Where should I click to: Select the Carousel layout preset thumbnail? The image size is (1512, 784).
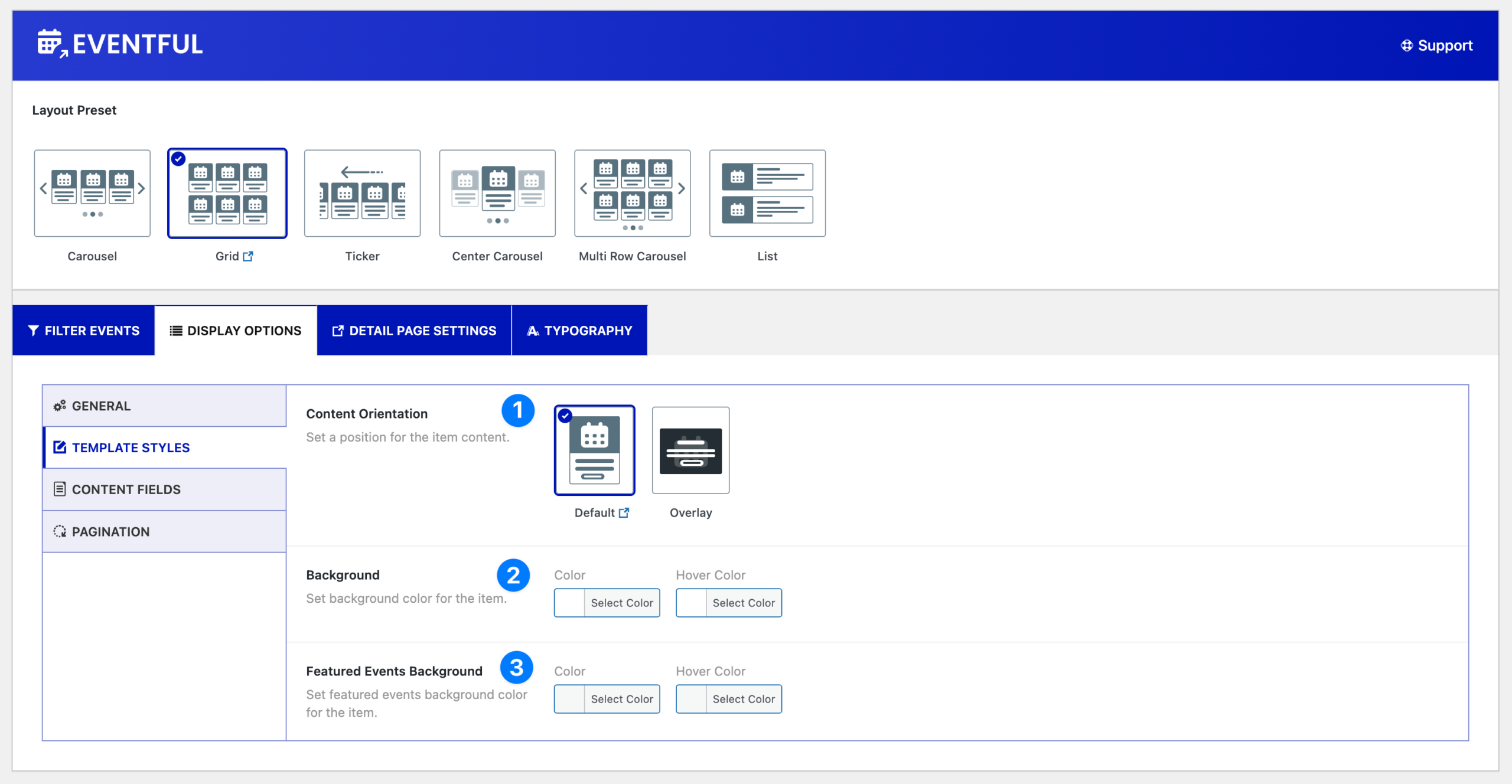(92, 193)
